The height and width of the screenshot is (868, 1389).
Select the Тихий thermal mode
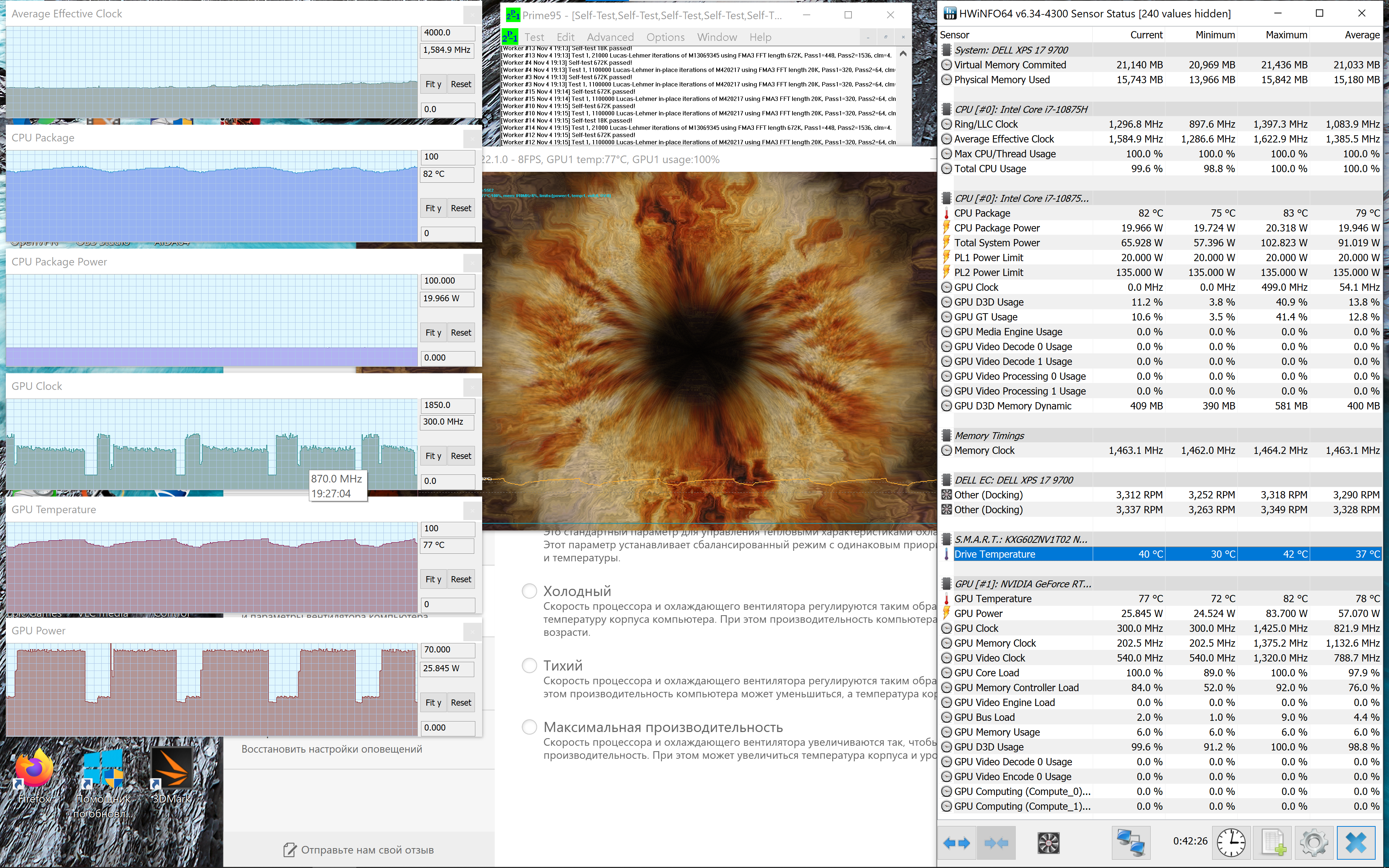(x=529, y=665)
